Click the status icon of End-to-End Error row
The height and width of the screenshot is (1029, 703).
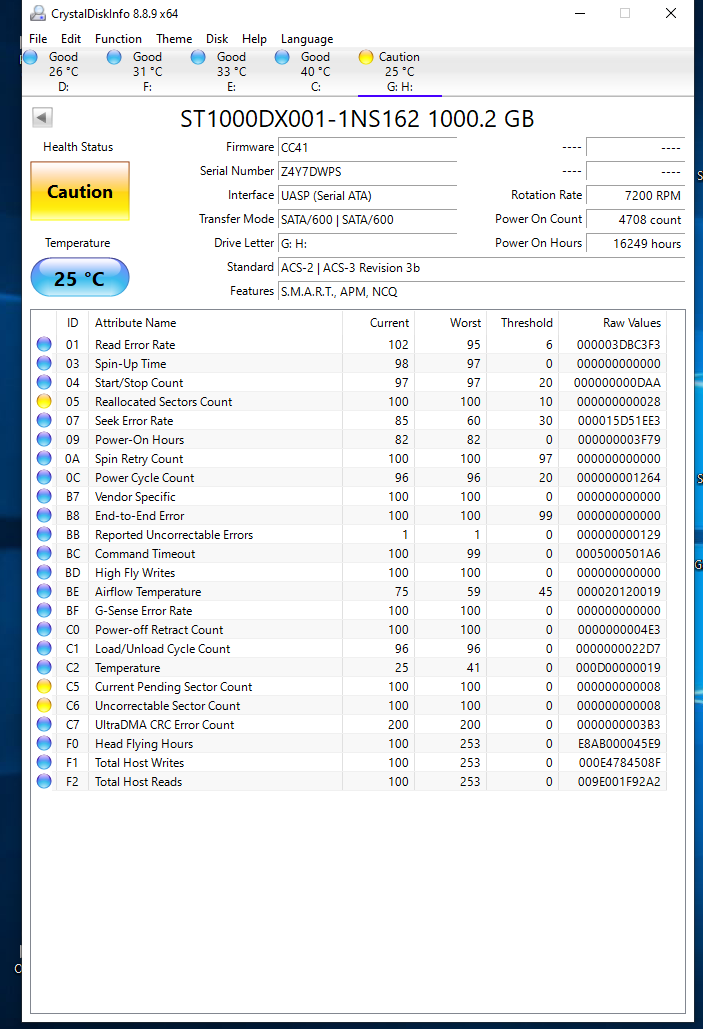44,515
